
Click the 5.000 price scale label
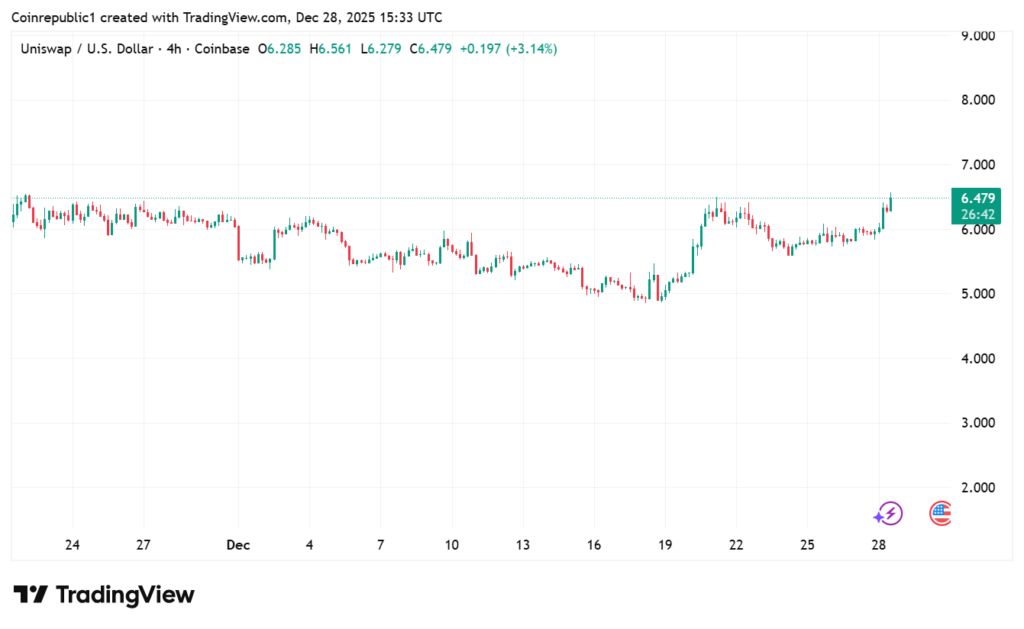[977, 294]
